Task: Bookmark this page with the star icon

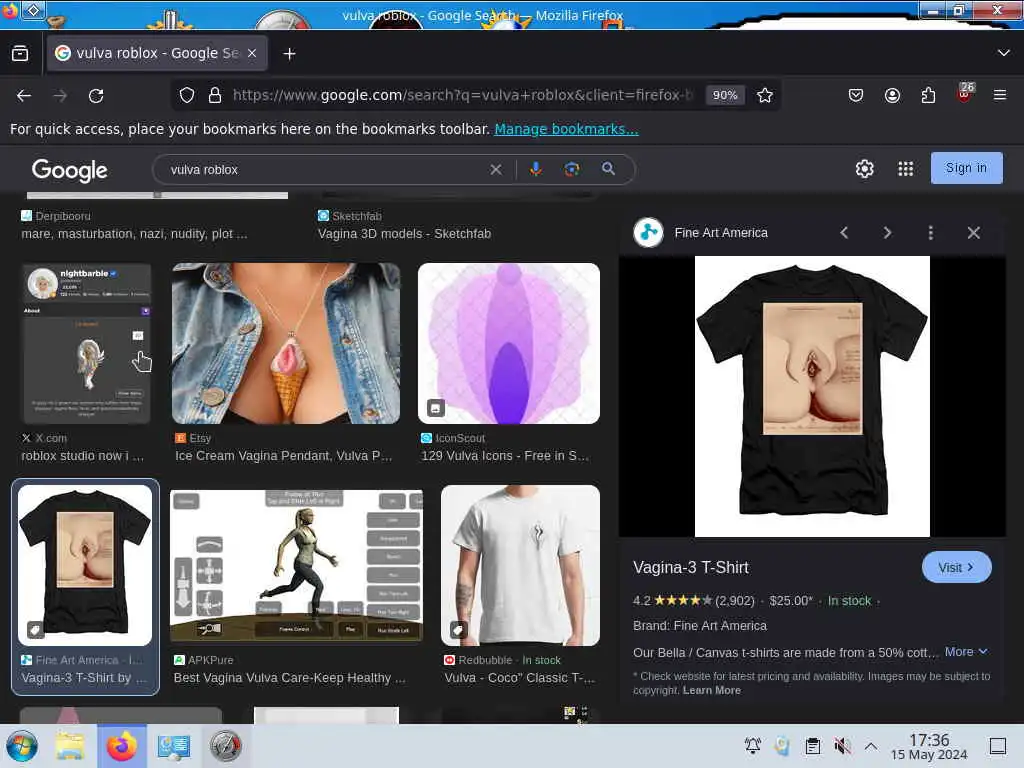Action: pyautogui.click(x=765, y=95)
